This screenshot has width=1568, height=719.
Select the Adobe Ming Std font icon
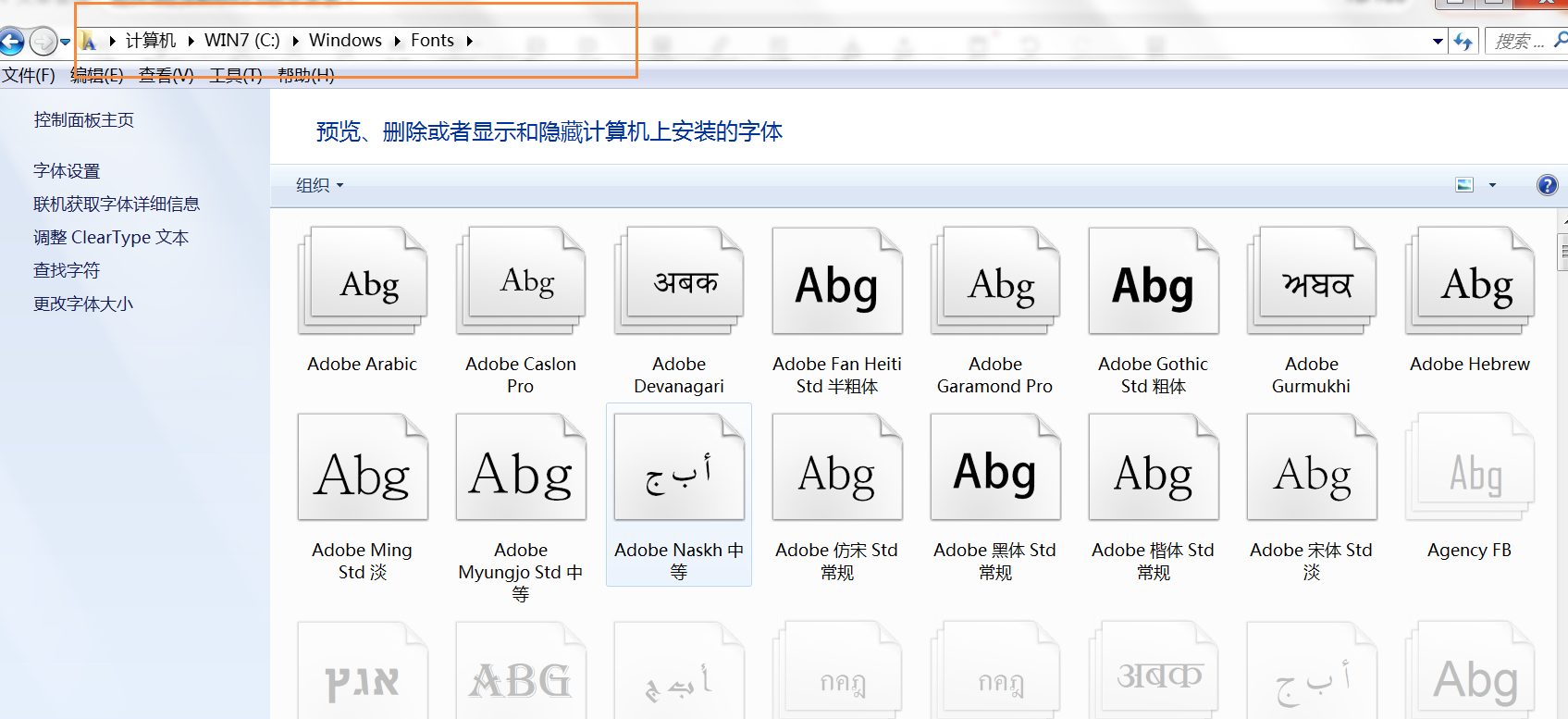pos(363,467)
